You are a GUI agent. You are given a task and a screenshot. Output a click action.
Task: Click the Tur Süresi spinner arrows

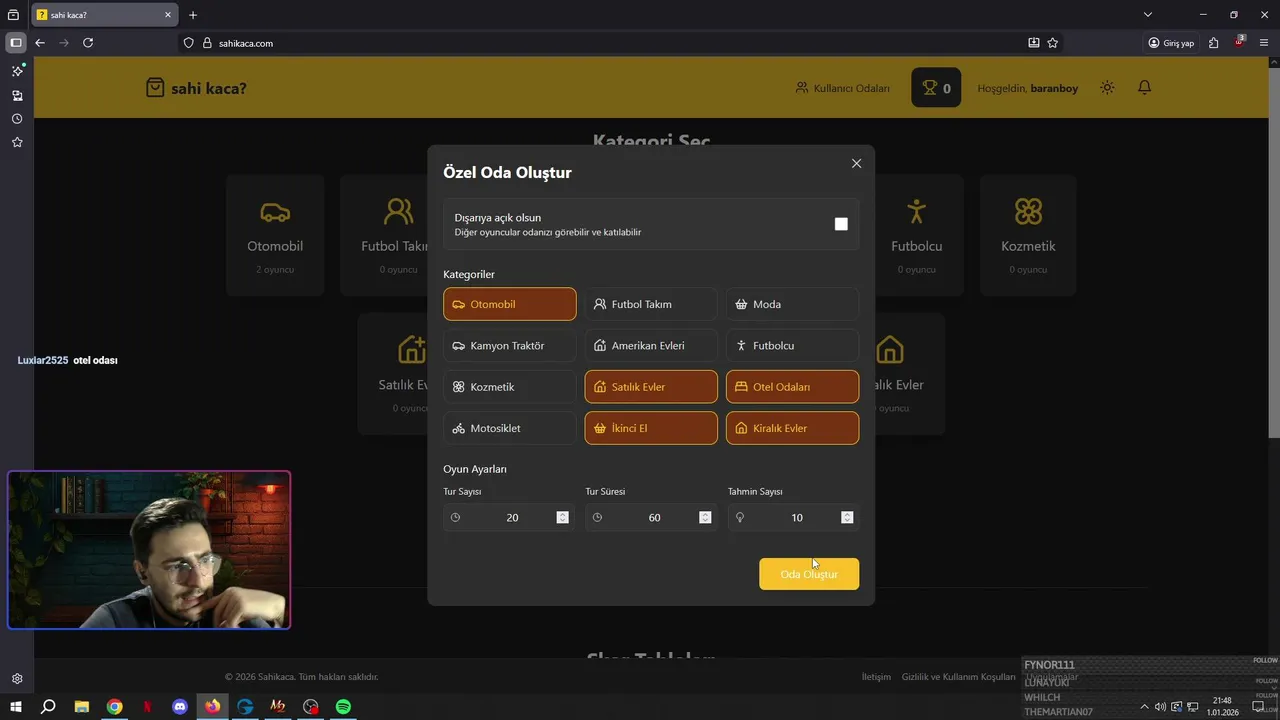(705, 517)
